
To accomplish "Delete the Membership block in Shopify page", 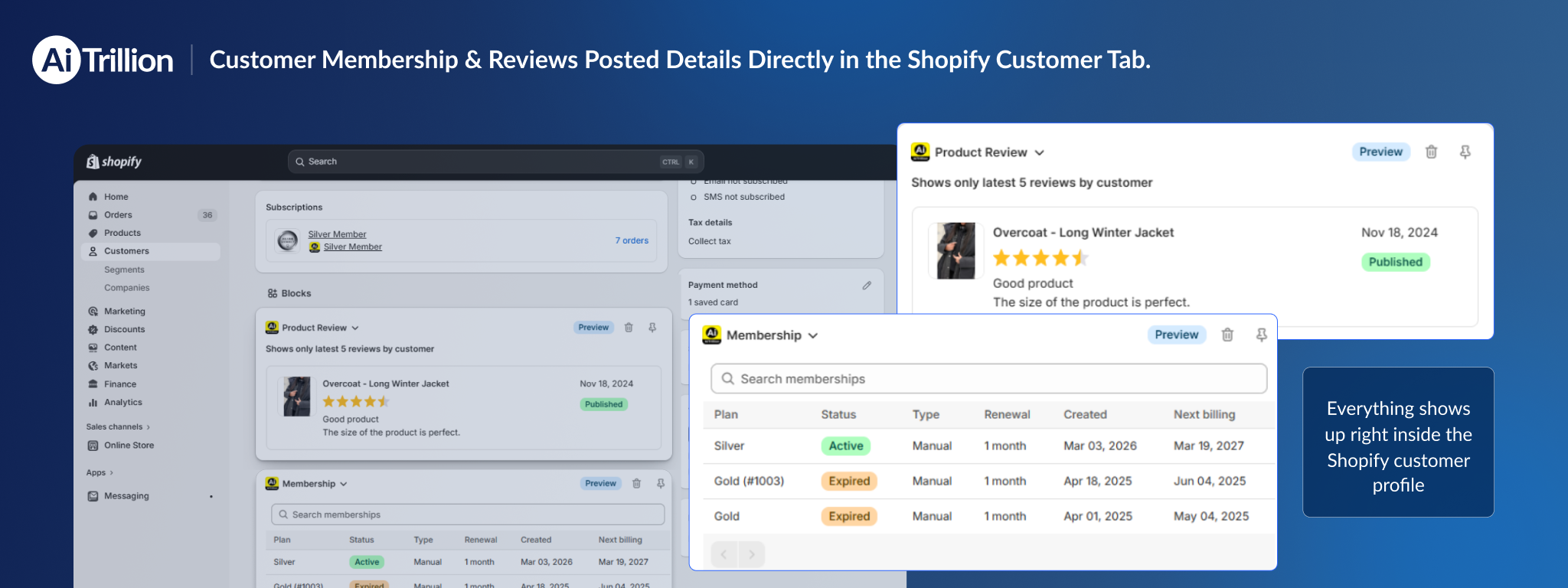I will point(636,484).
